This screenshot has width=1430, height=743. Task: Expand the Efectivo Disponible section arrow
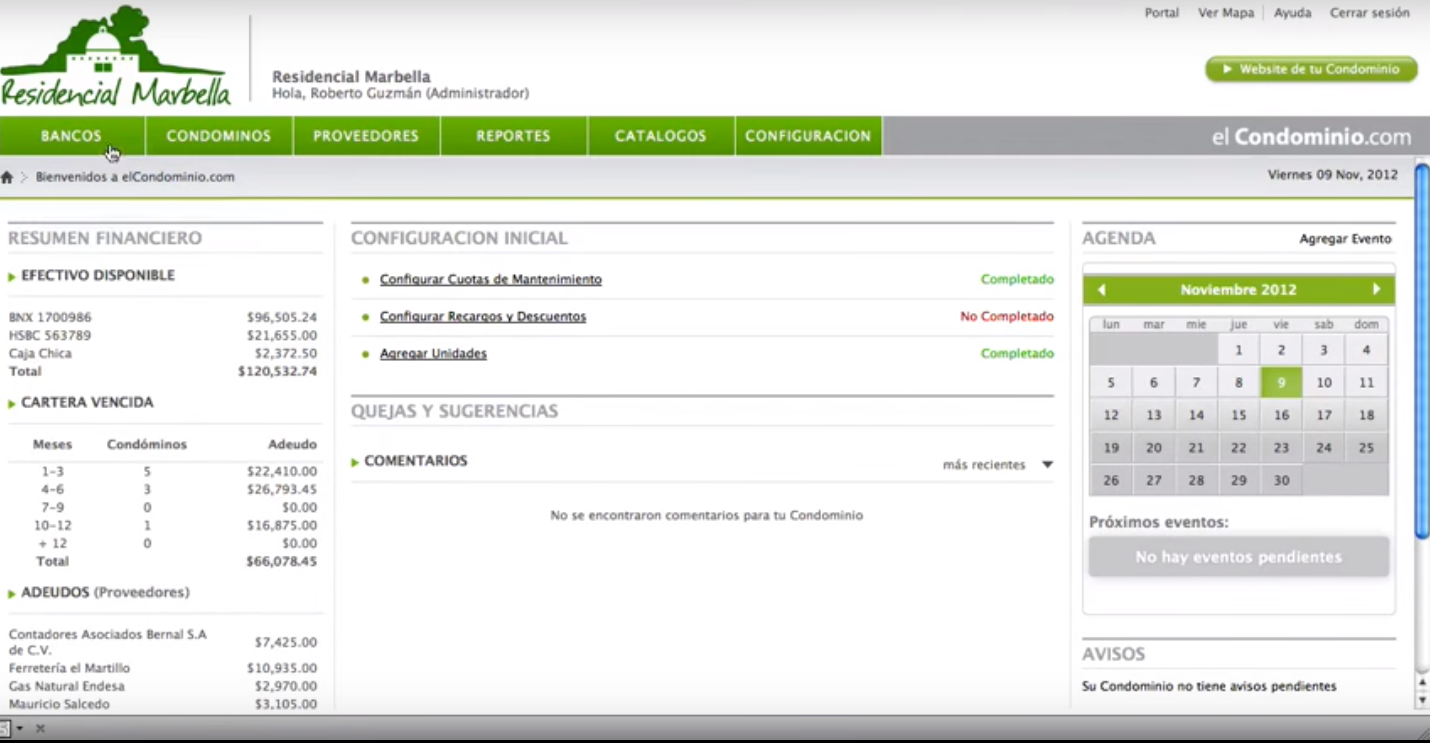click(12, 277)
